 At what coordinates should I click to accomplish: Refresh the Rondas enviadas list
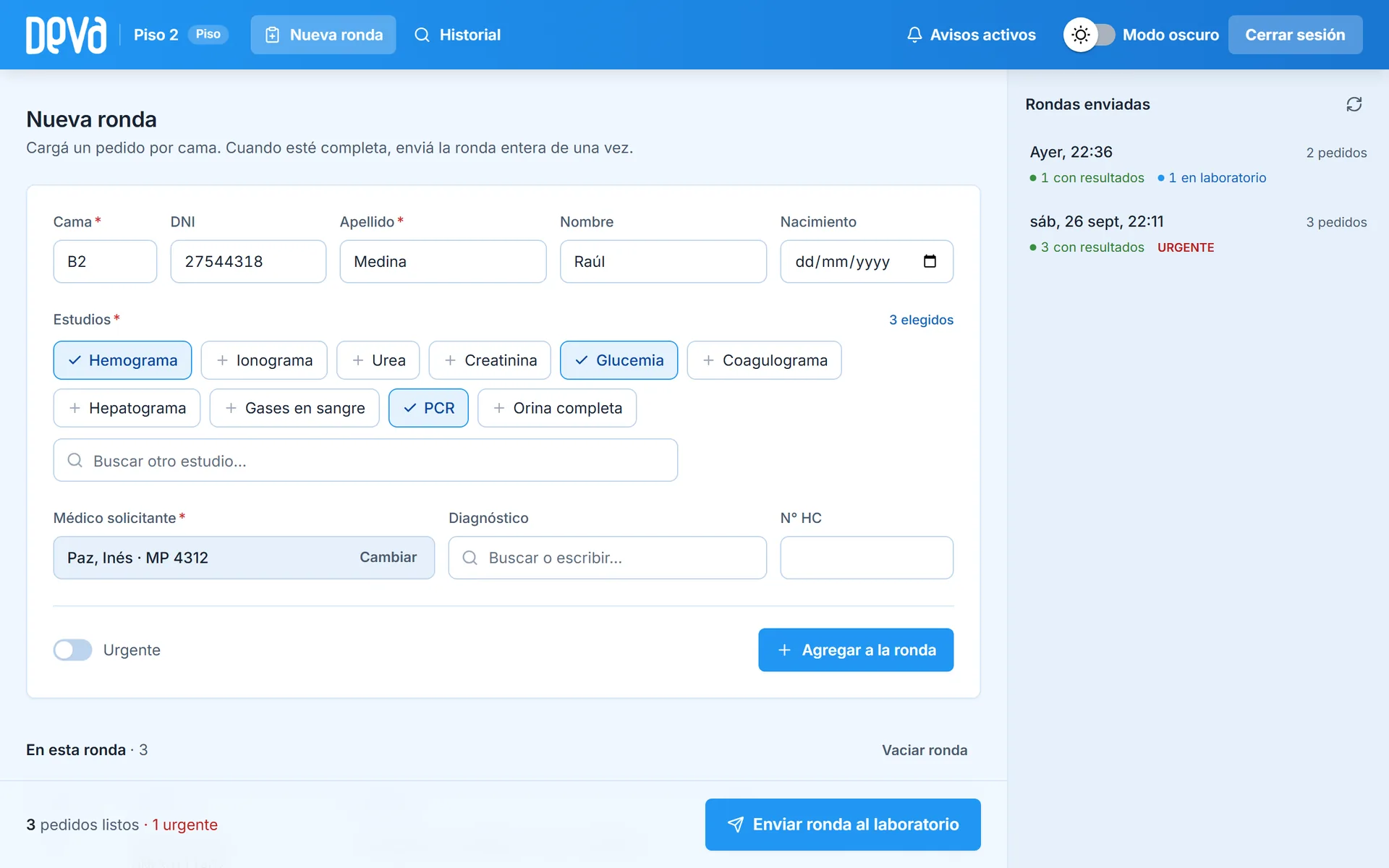coord(1354,104)
